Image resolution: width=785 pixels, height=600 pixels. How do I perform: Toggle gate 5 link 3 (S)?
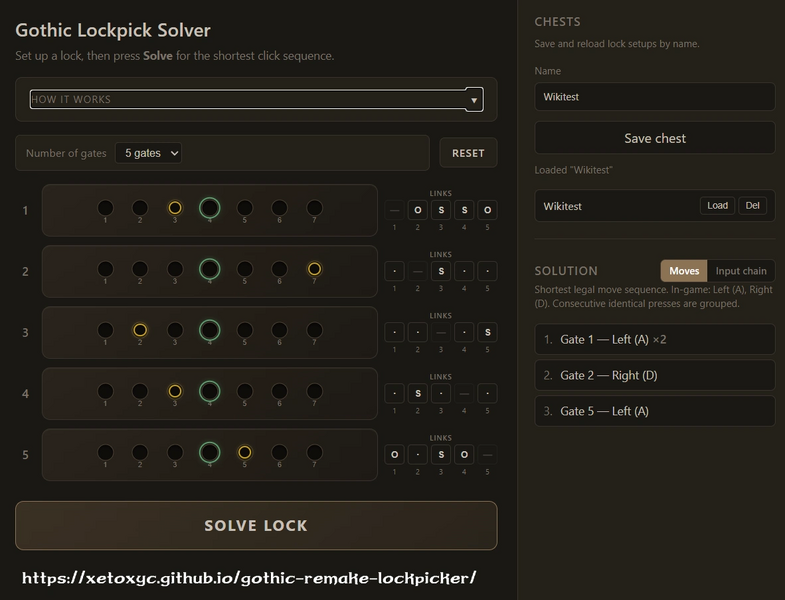coord(441,454)
